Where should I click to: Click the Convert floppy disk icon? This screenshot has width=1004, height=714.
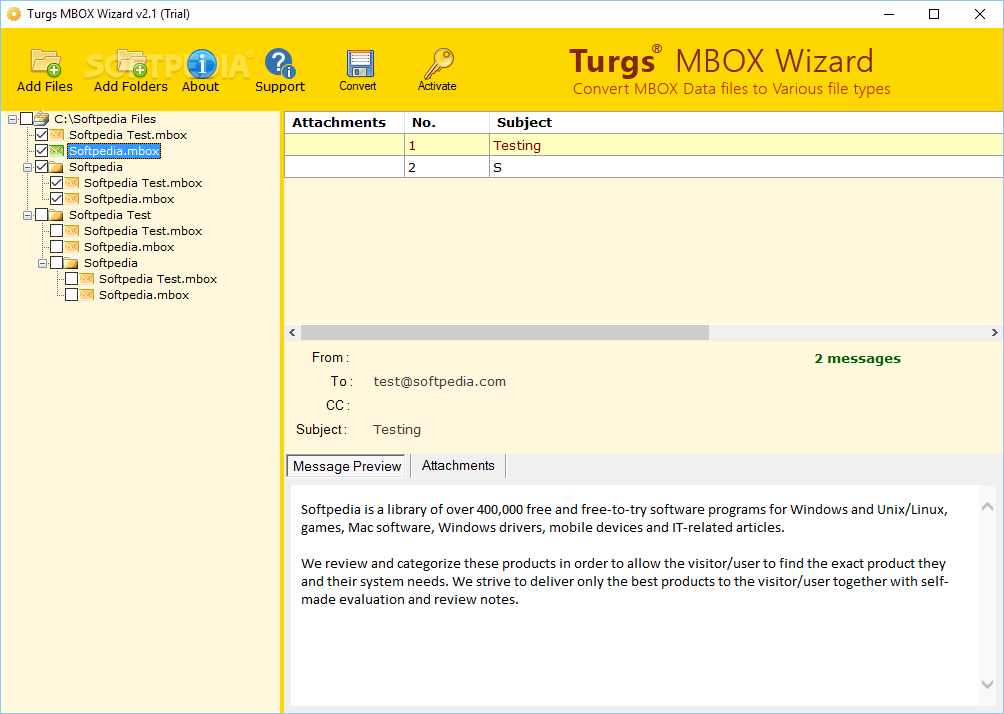point(360,64)
